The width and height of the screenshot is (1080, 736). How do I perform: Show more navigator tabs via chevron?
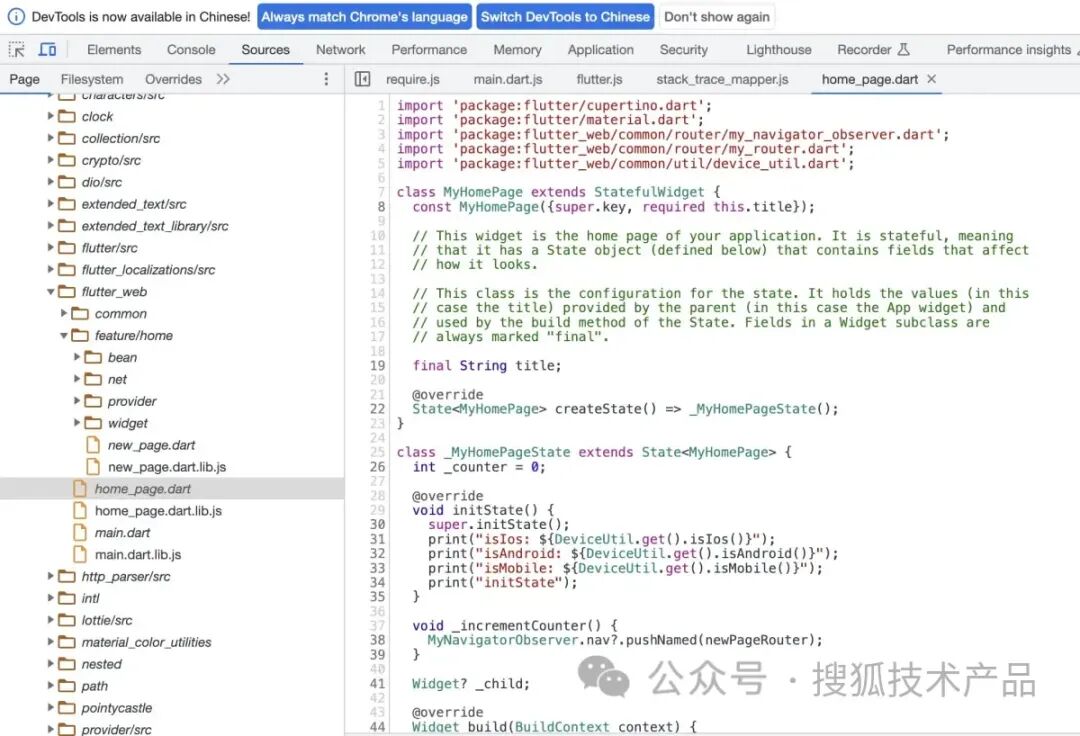pos(222,79)
